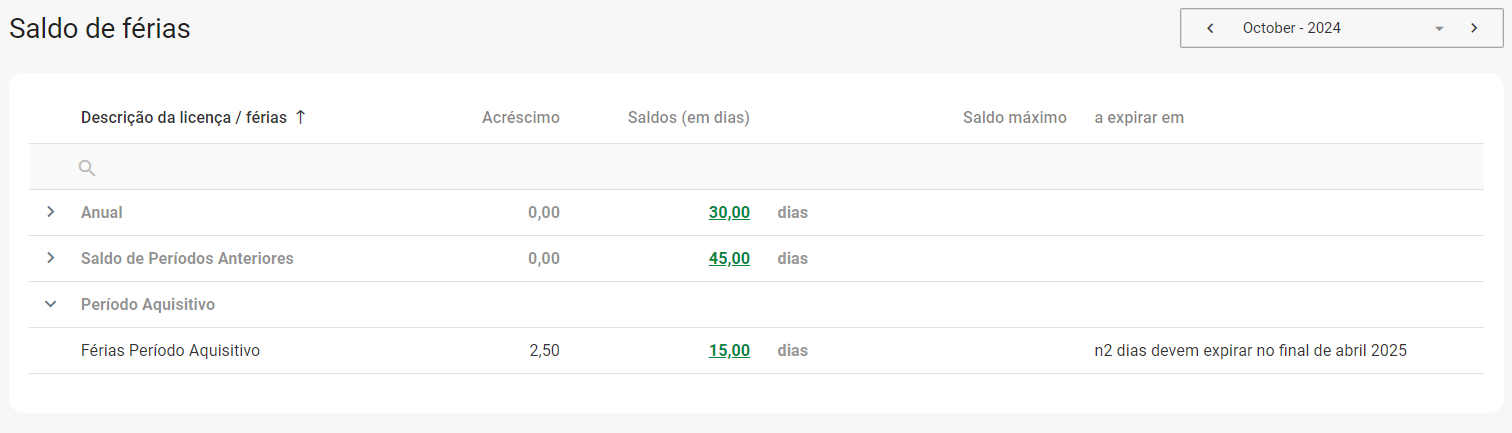Click the search magnifier icon
Viewport: 1512px width, 433px height.
[x=88, y=167]
